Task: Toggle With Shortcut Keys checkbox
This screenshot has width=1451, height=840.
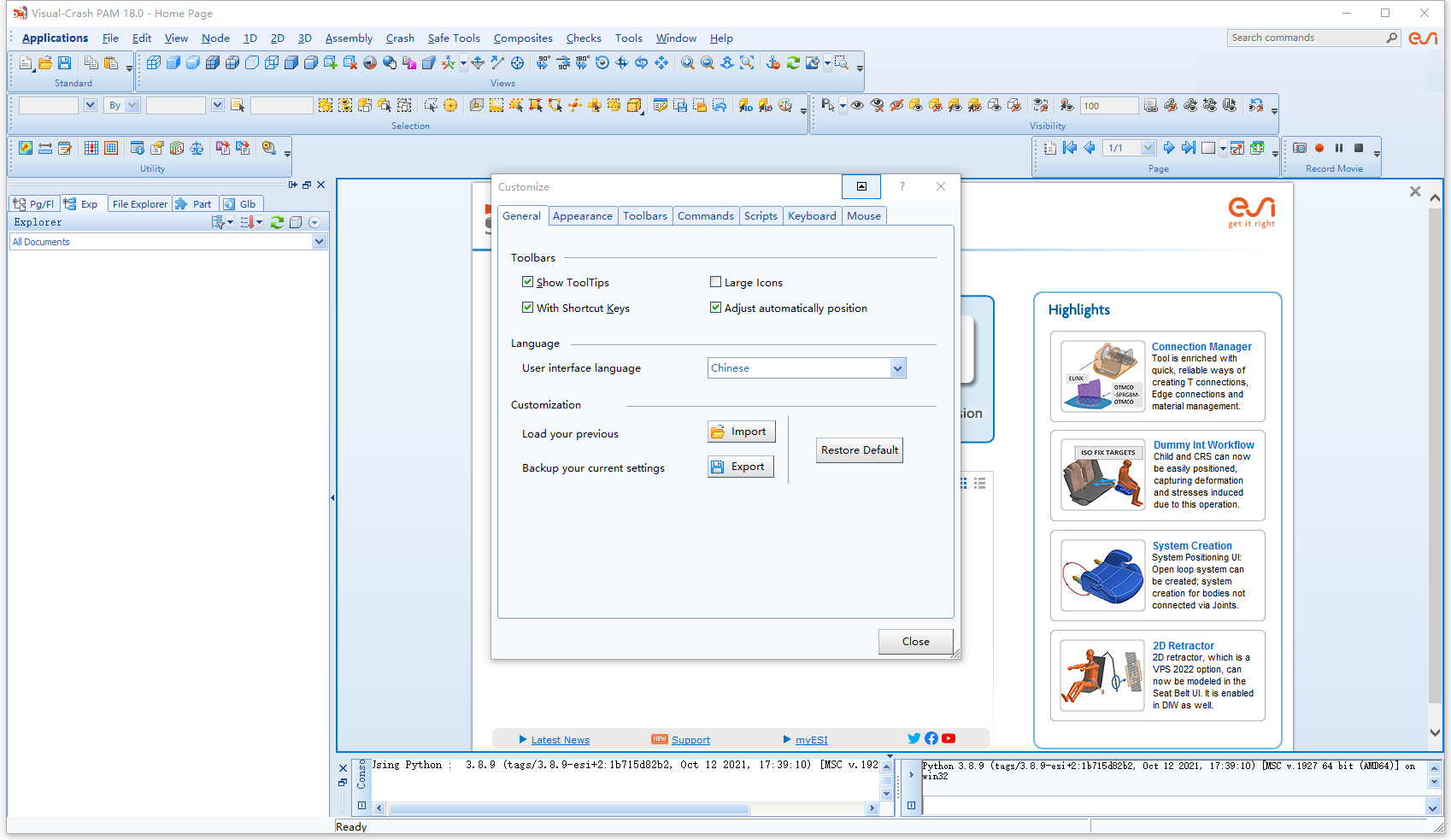Action: tap(528, 308)
